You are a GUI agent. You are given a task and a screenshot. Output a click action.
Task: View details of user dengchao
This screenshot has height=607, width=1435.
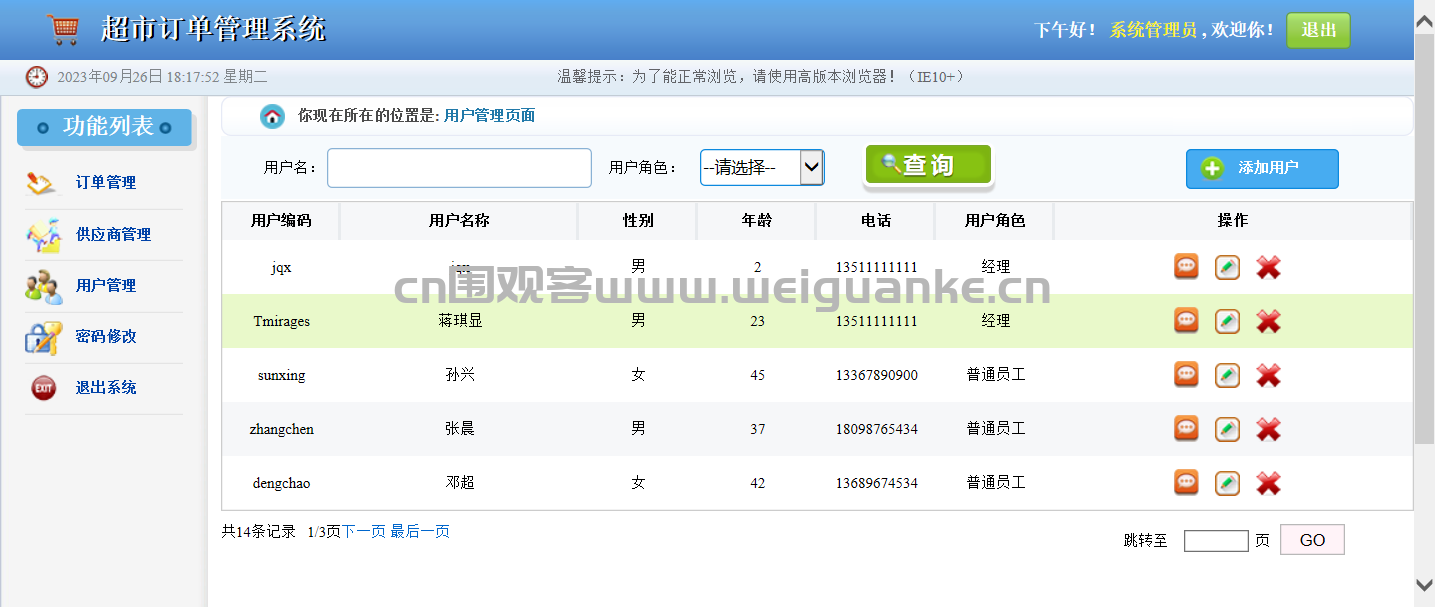(1186, 483)
